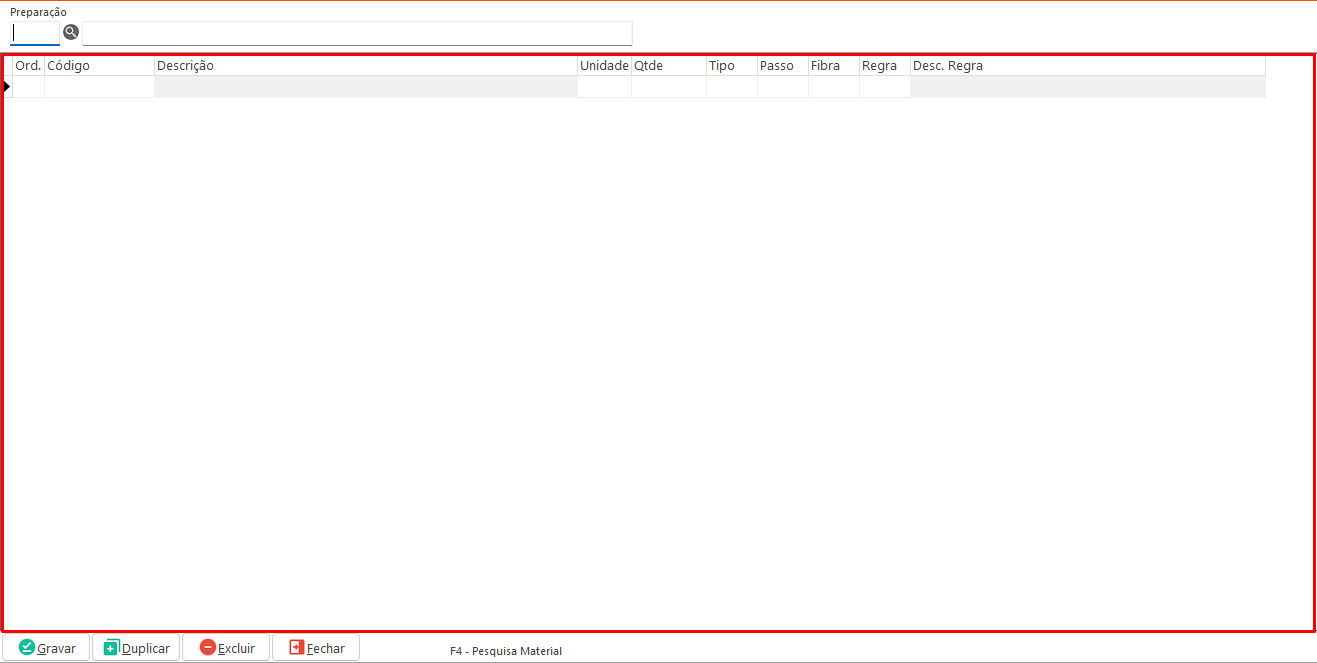Viewport: 1317px width, 663px height.
Task: Click the Gravar button
Action: coord(47,648)
